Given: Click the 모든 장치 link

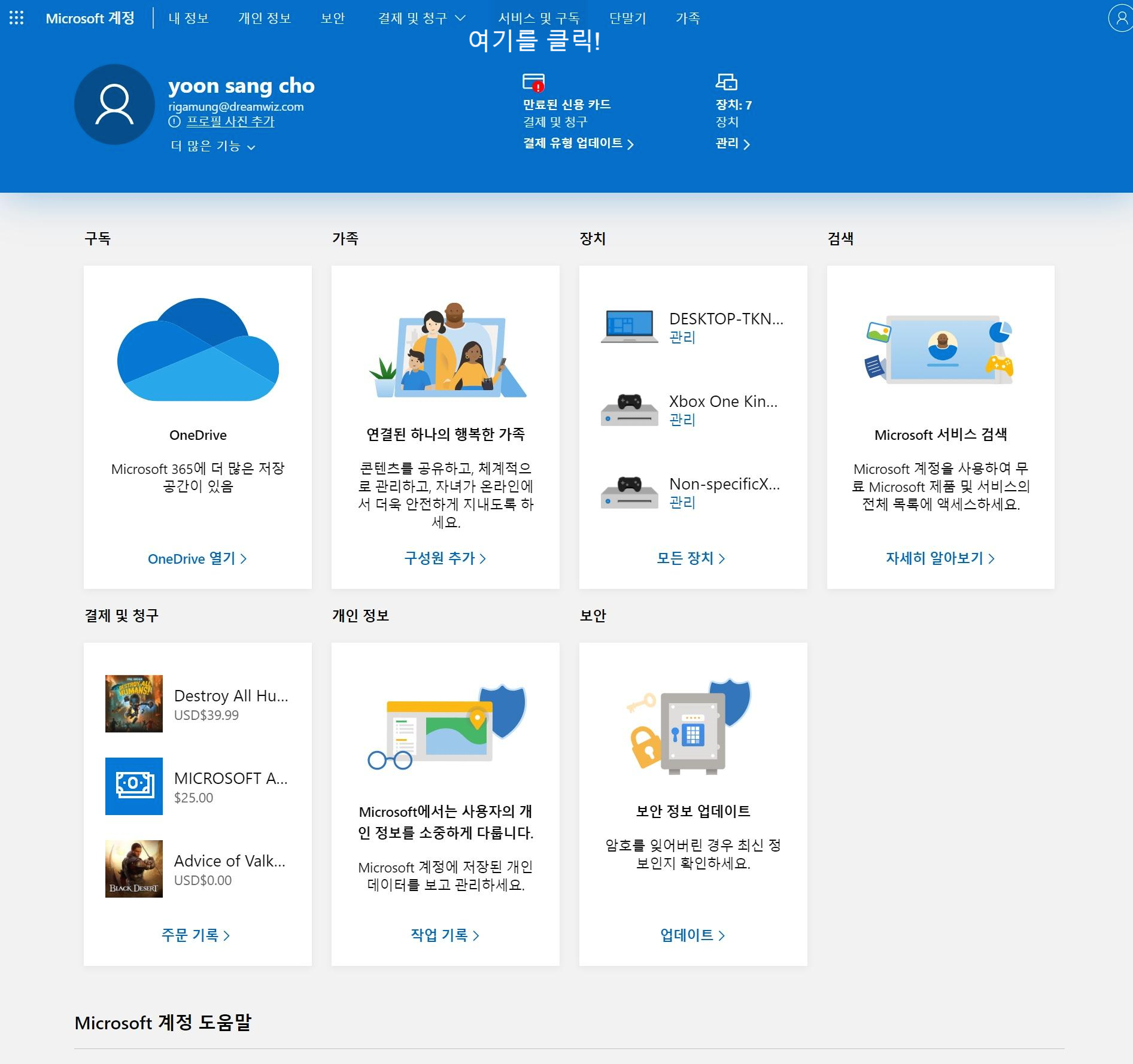Looking at the screenshot, I should (691, 558).
